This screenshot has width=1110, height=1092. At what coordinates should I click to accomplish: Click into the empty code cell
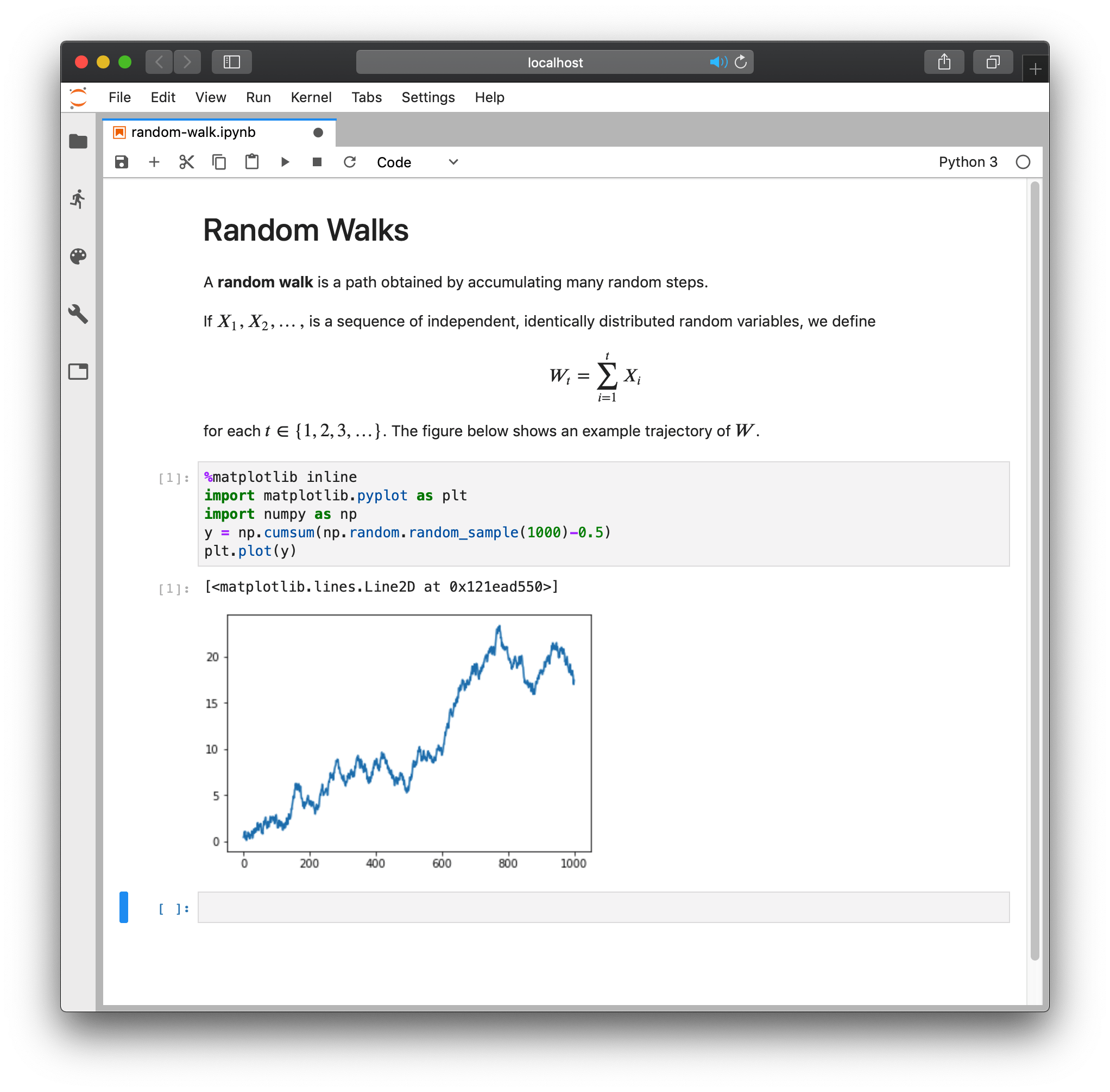point(603,907)
